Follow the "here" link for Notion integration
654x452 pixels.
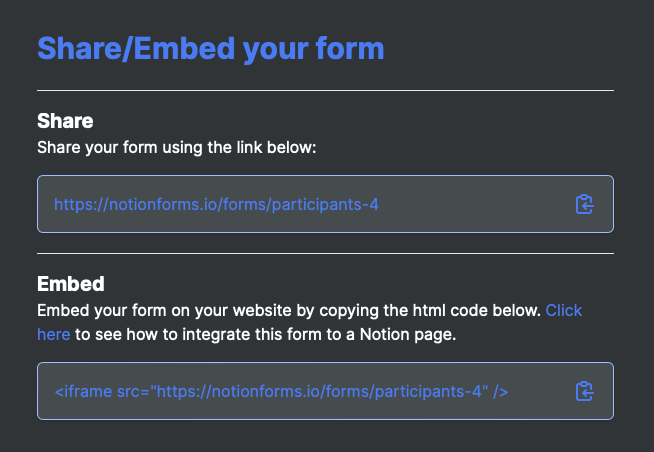pyautogui.click(x=53, y=334)
